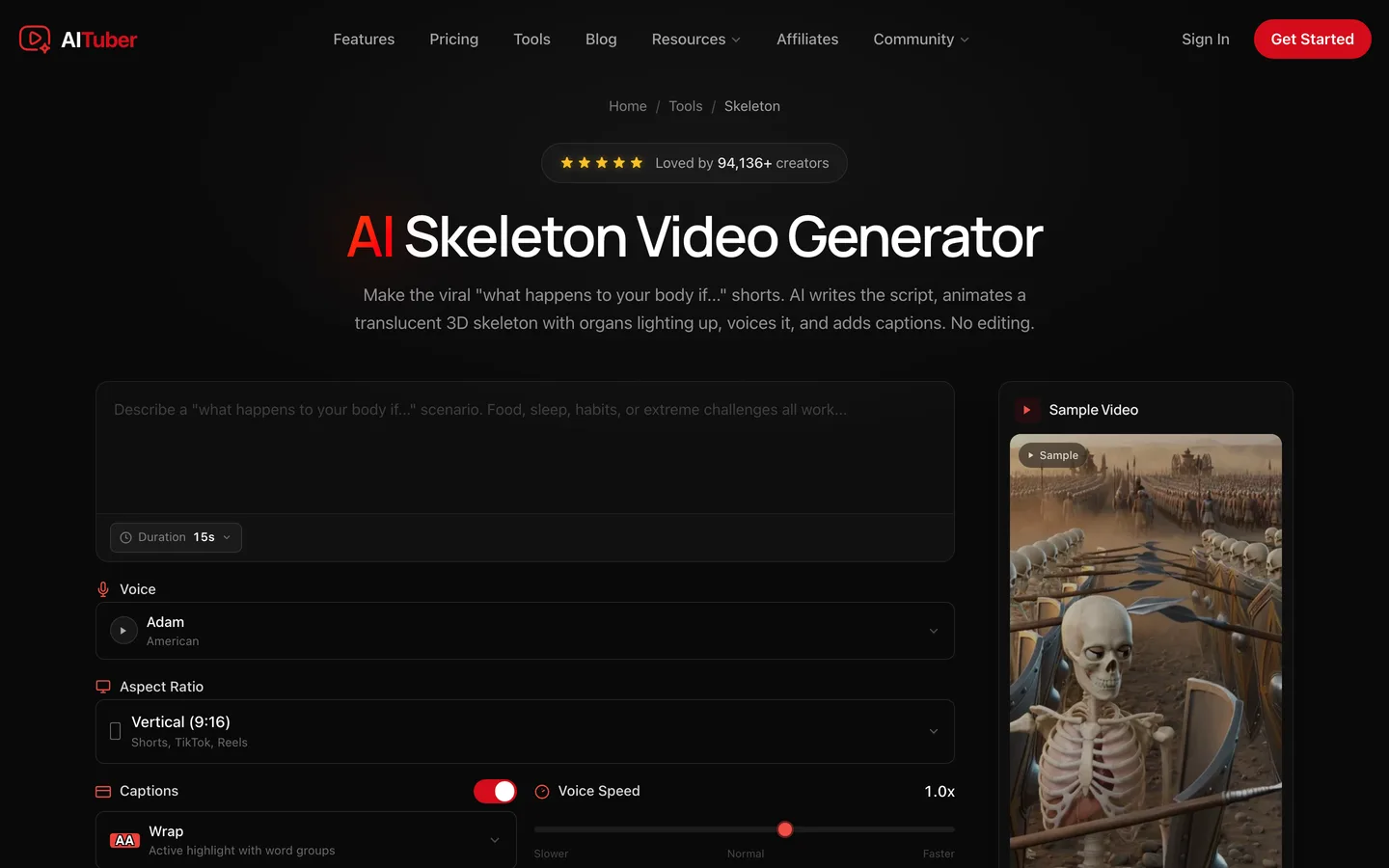Open the Features page
This screenshot has height=868, width=1389.
click(364, 40)
